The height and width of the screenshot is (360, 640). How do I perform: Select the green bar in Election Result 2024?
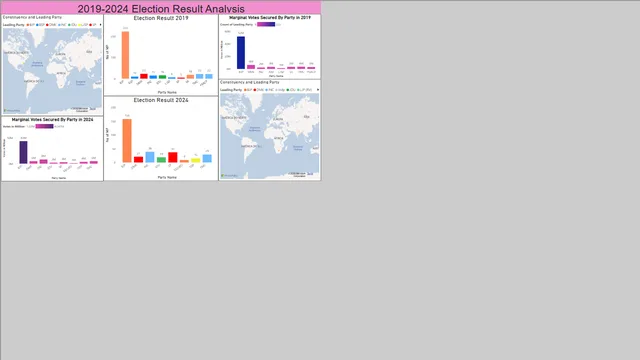coord(161,160)
